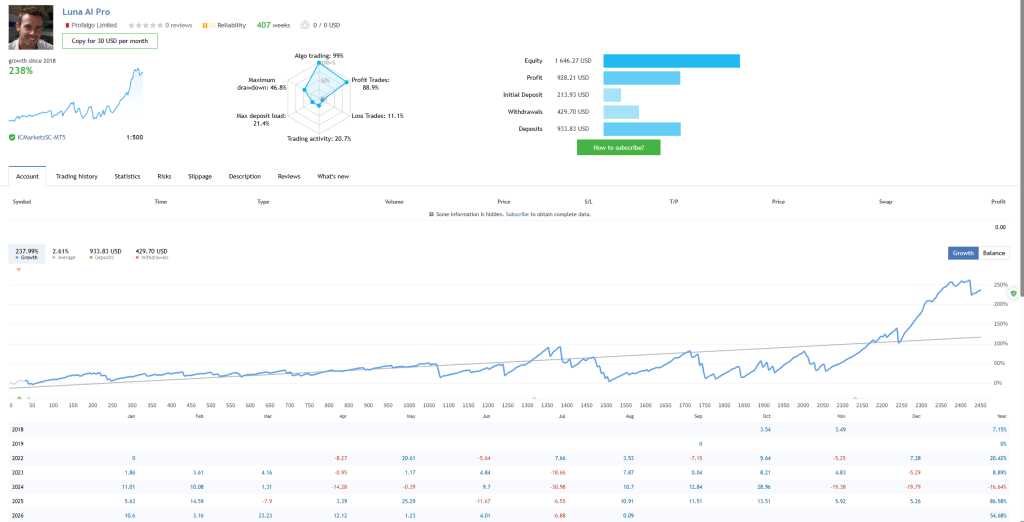
Task: Click the '-16.64%' yearly total for 2024
Action: click(997, 487)
